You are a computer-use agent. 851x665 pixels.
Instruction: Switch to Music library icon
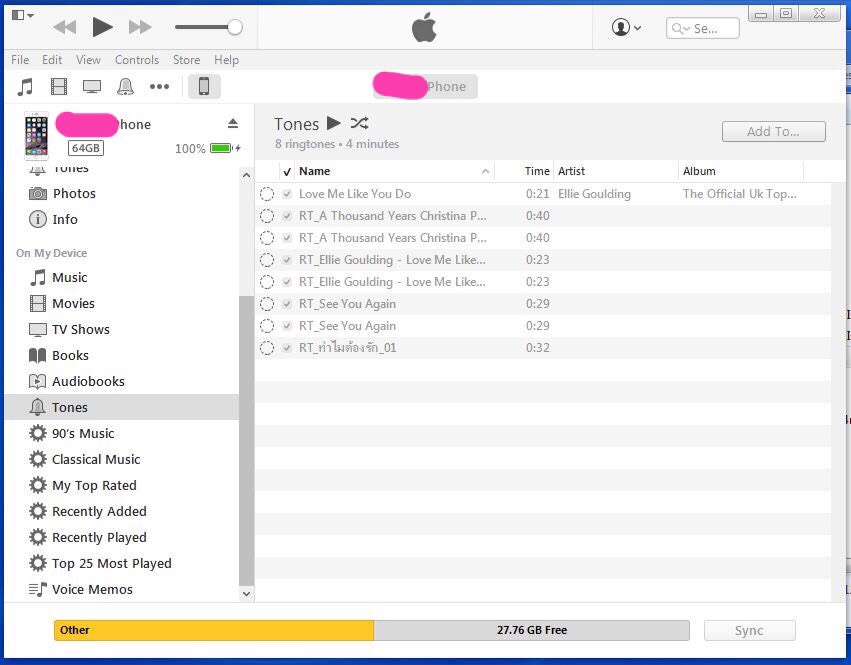click(x=25, y=86)
